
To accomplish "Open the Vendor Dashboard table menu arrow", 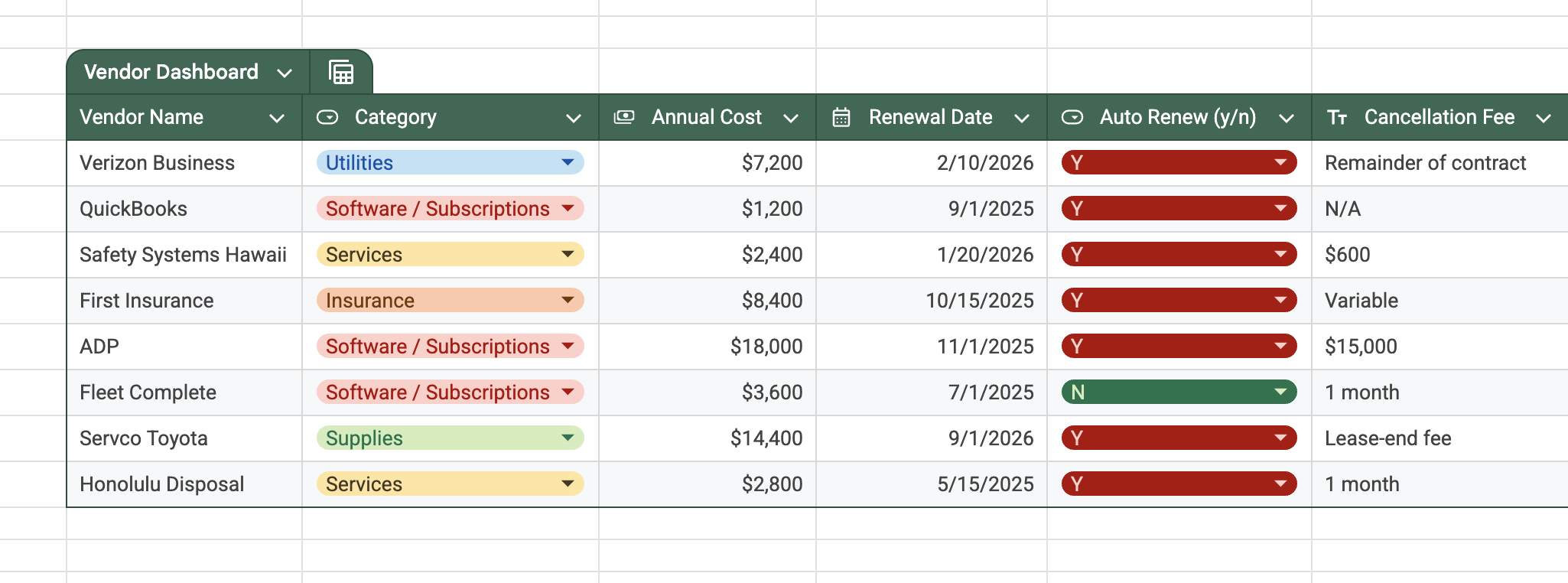I will pos(285,73).
